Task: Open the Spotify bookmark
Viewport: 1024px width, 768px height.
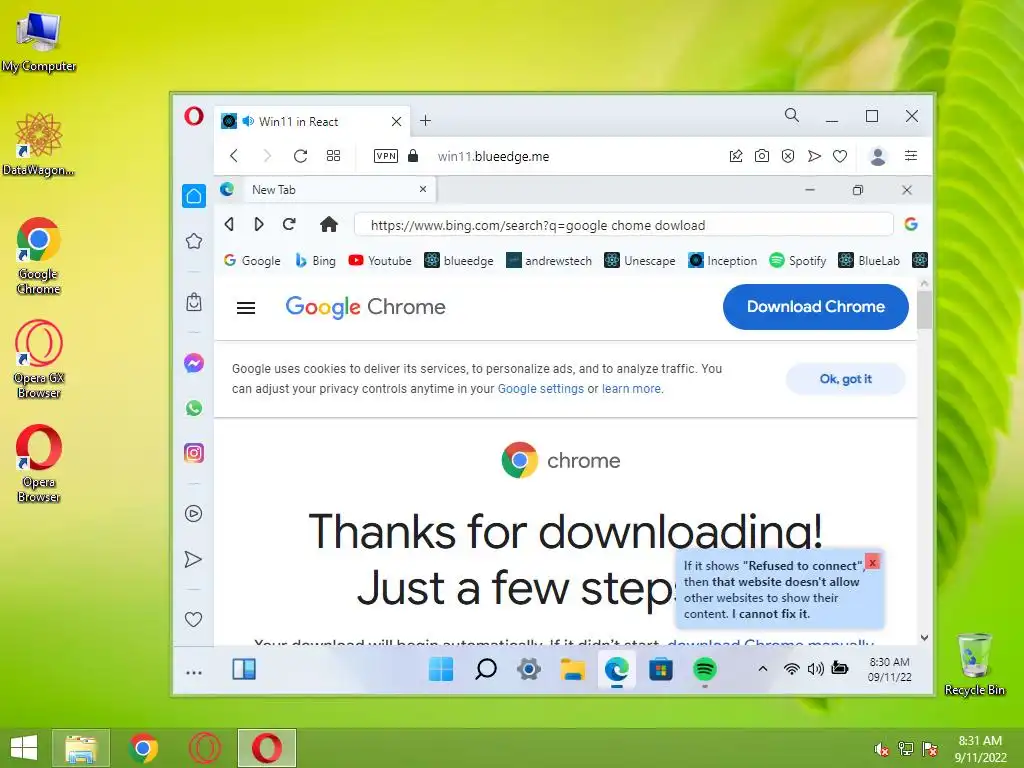Action: (x=798, y=261)
